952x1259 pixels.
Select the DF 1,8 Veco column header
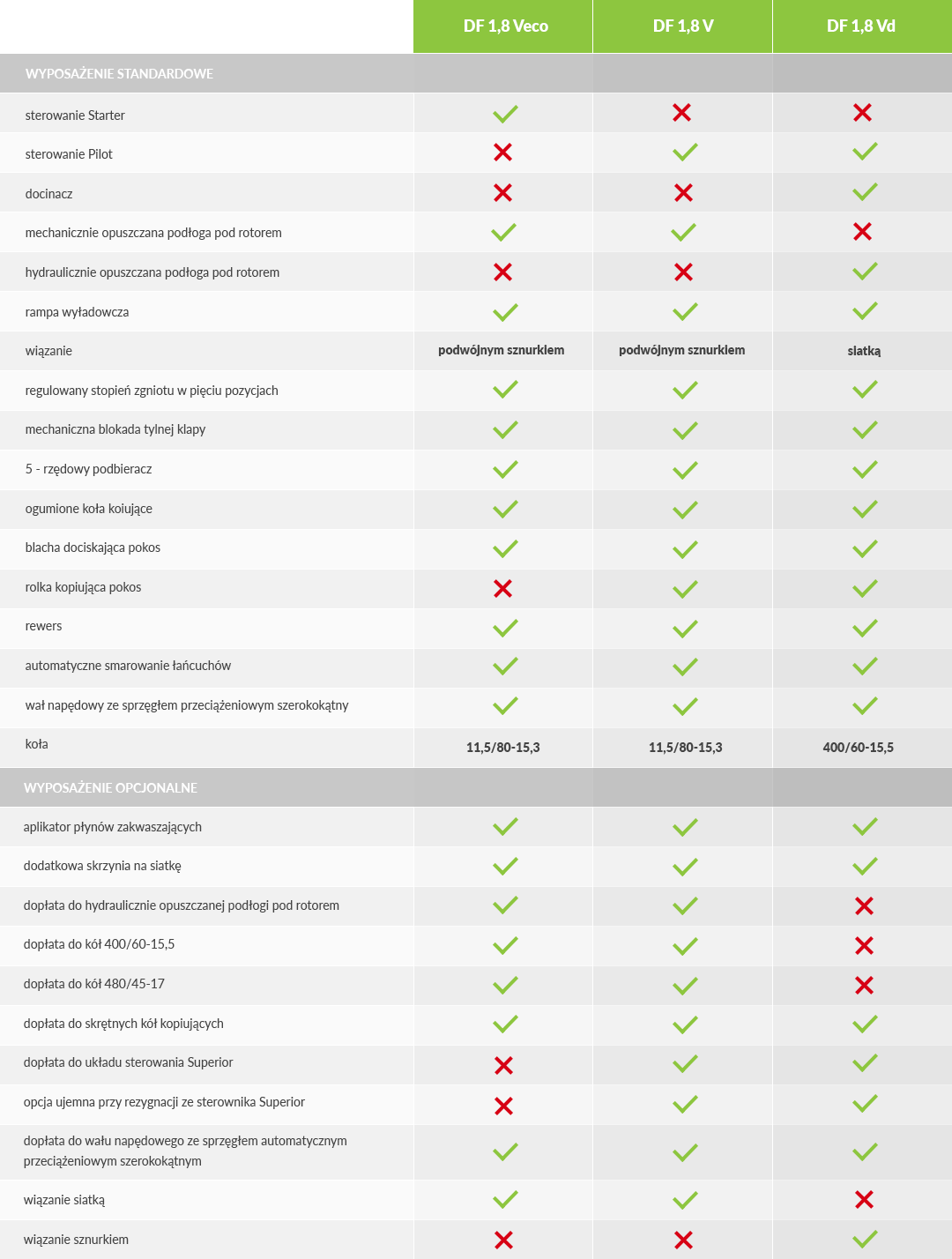(505, 26)
